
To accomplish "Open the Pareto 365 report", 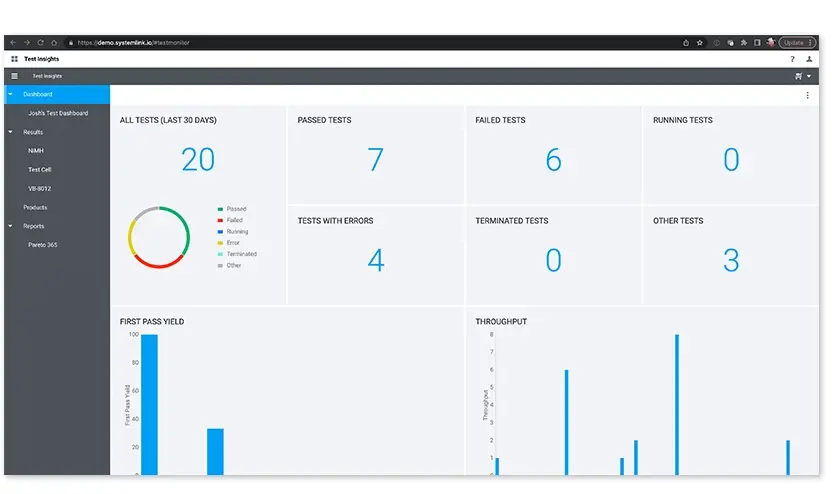I will tap(43, 245).
